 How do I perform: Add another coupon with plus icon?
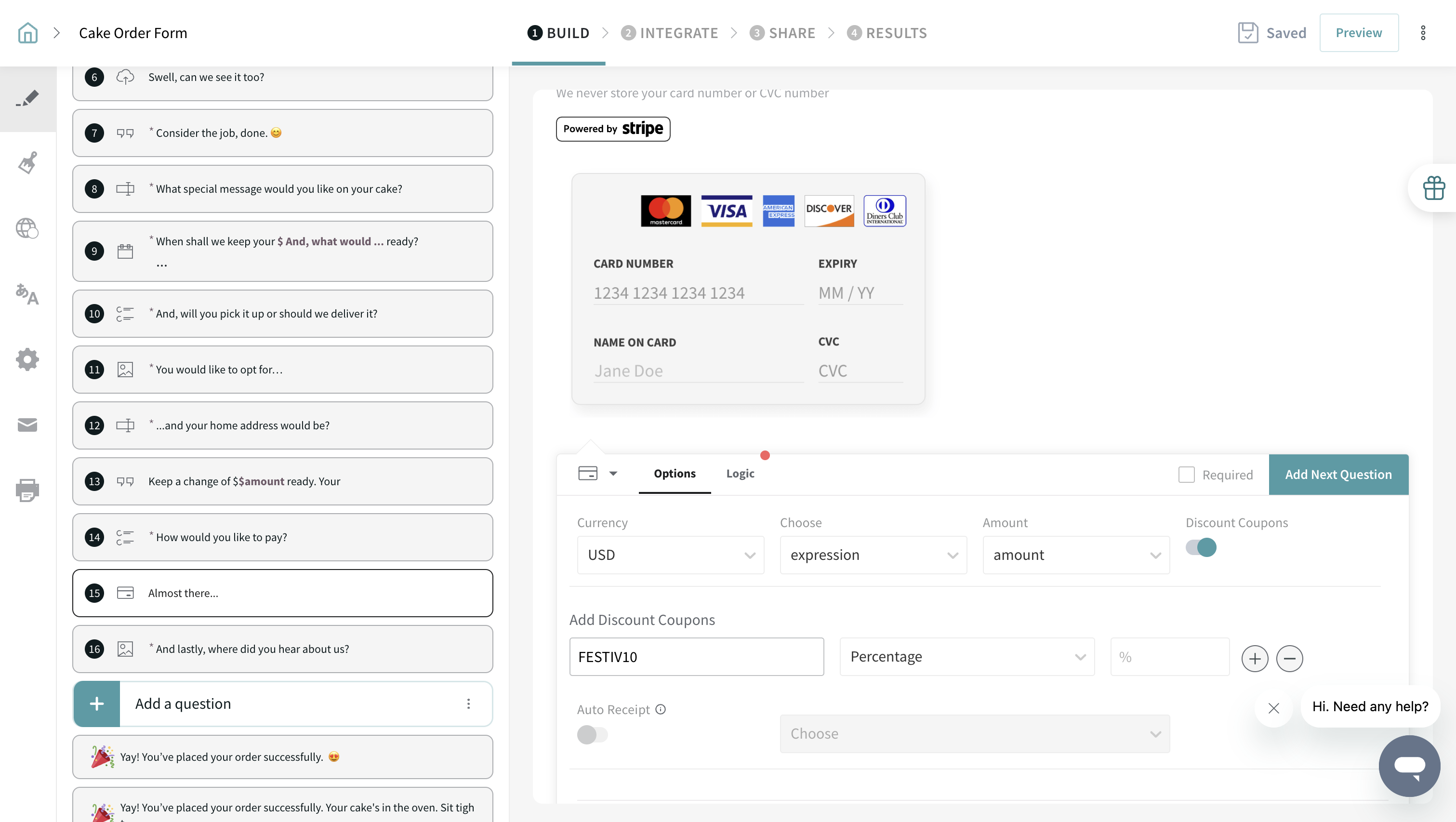click(1254, 659)
